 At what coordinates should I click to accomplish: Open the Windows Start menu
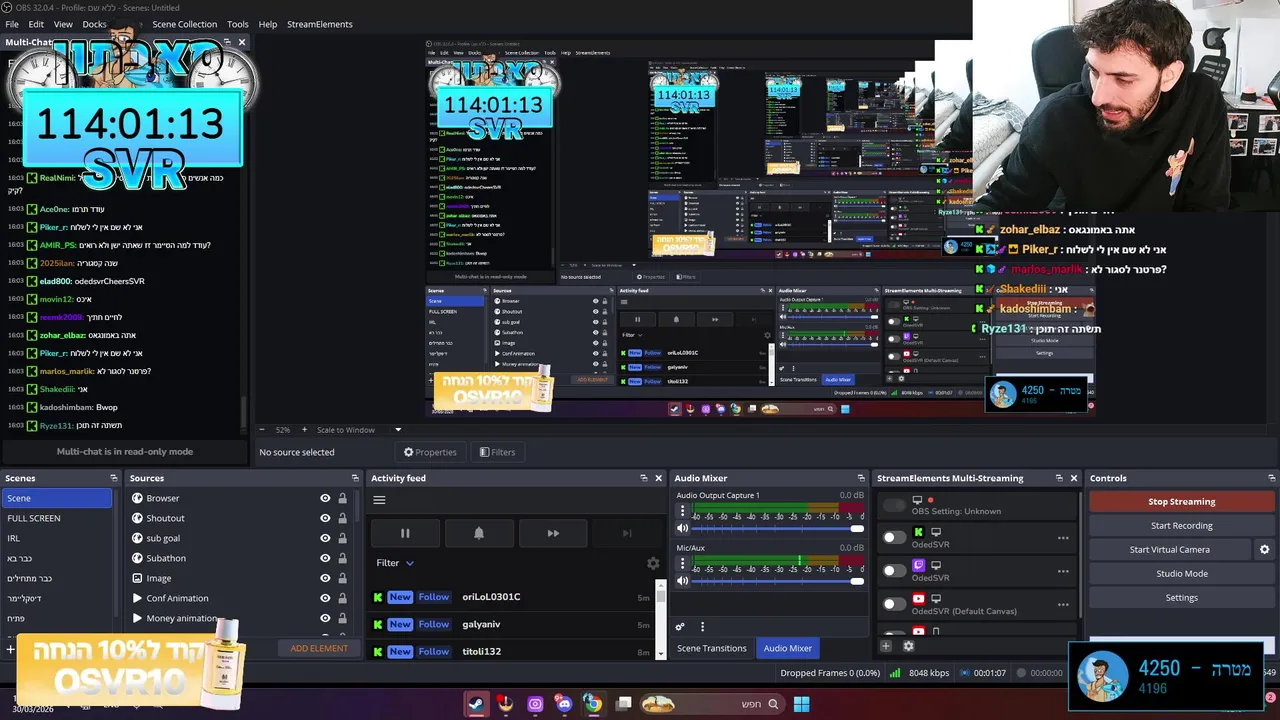pos(801,704)
